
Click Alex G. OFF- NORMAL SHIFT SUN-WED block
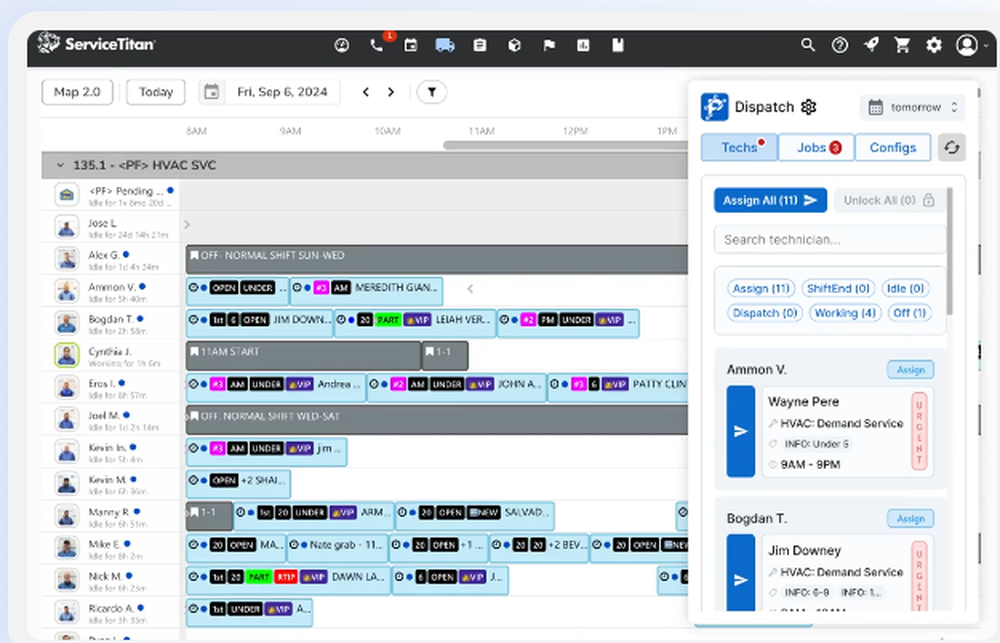click(x=437, y=259)
